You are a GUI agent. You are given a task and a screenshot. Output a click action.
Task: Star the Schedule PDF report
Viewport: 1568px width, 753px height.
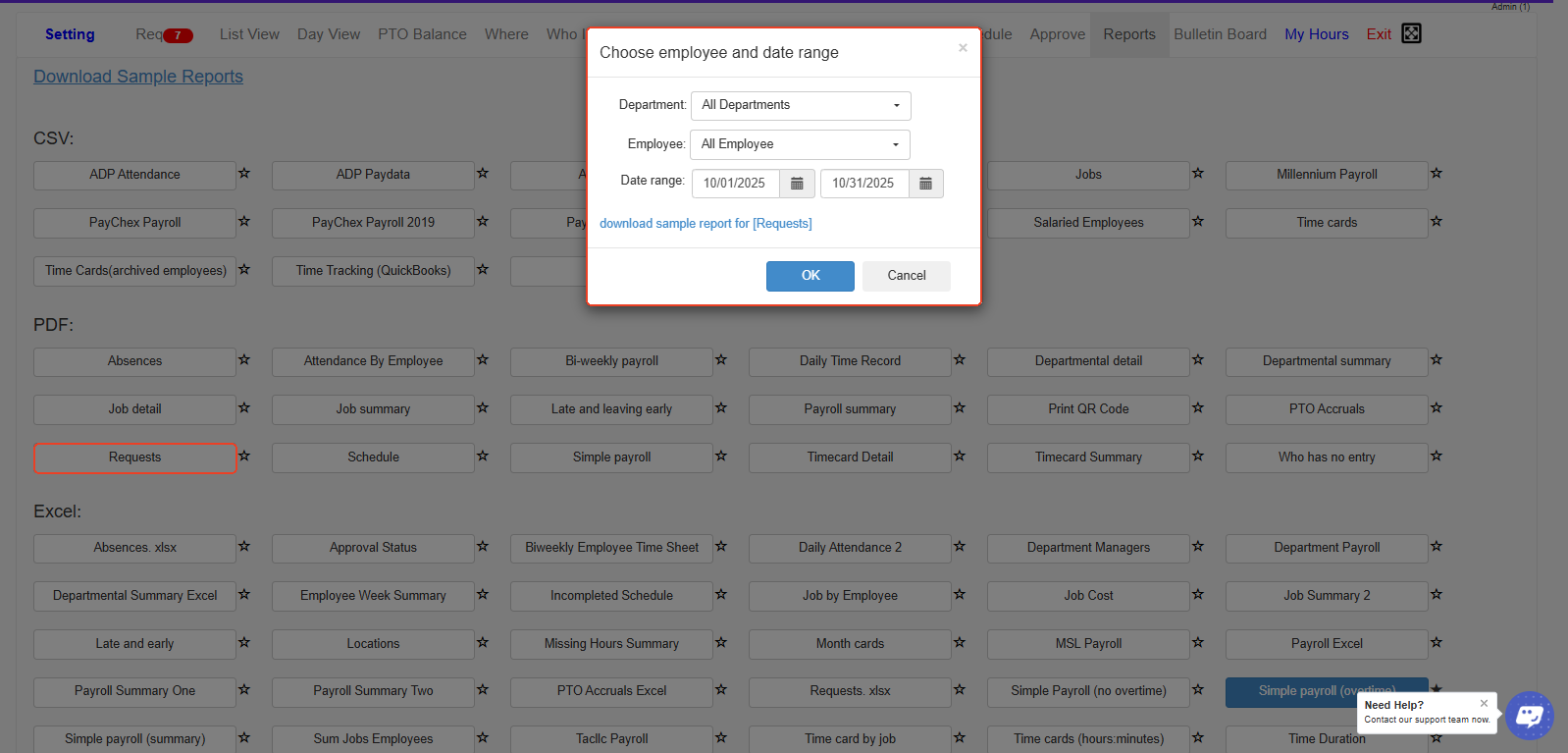coord(483,457)
